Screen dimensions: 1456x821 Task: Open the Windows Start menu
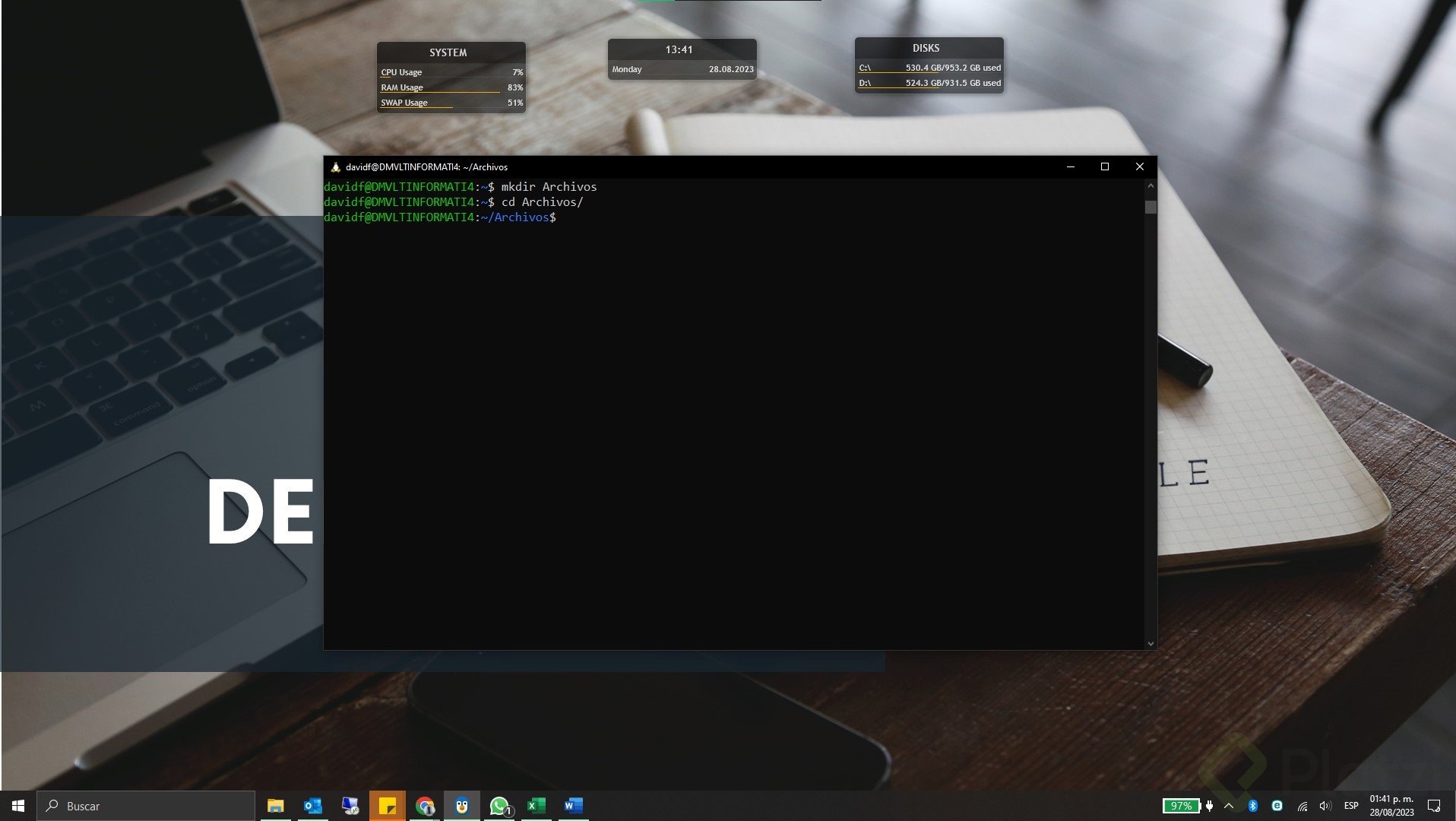coord(17,806)
